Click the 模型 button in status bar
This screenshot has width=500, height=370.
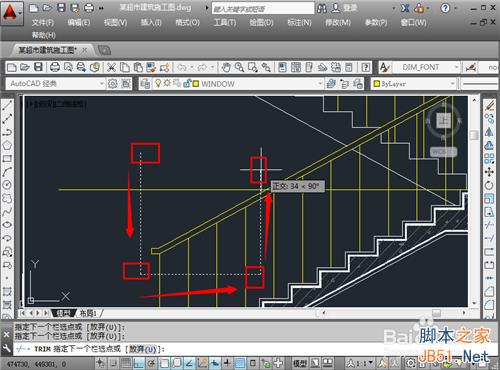coord(300,363)
